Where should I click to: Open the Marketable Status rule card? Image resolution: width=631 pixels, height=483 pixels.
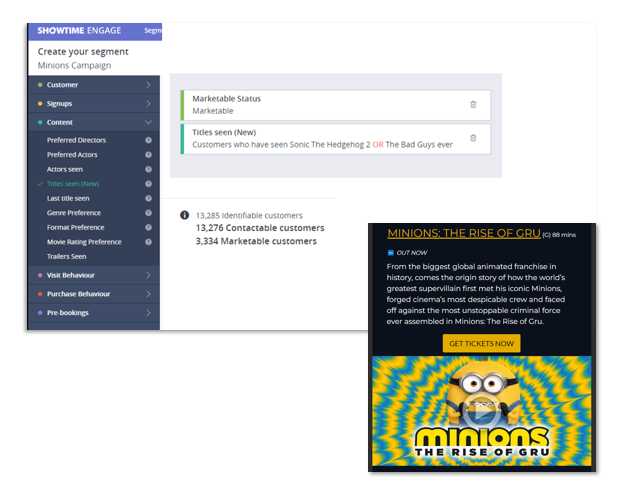(336, 105)
